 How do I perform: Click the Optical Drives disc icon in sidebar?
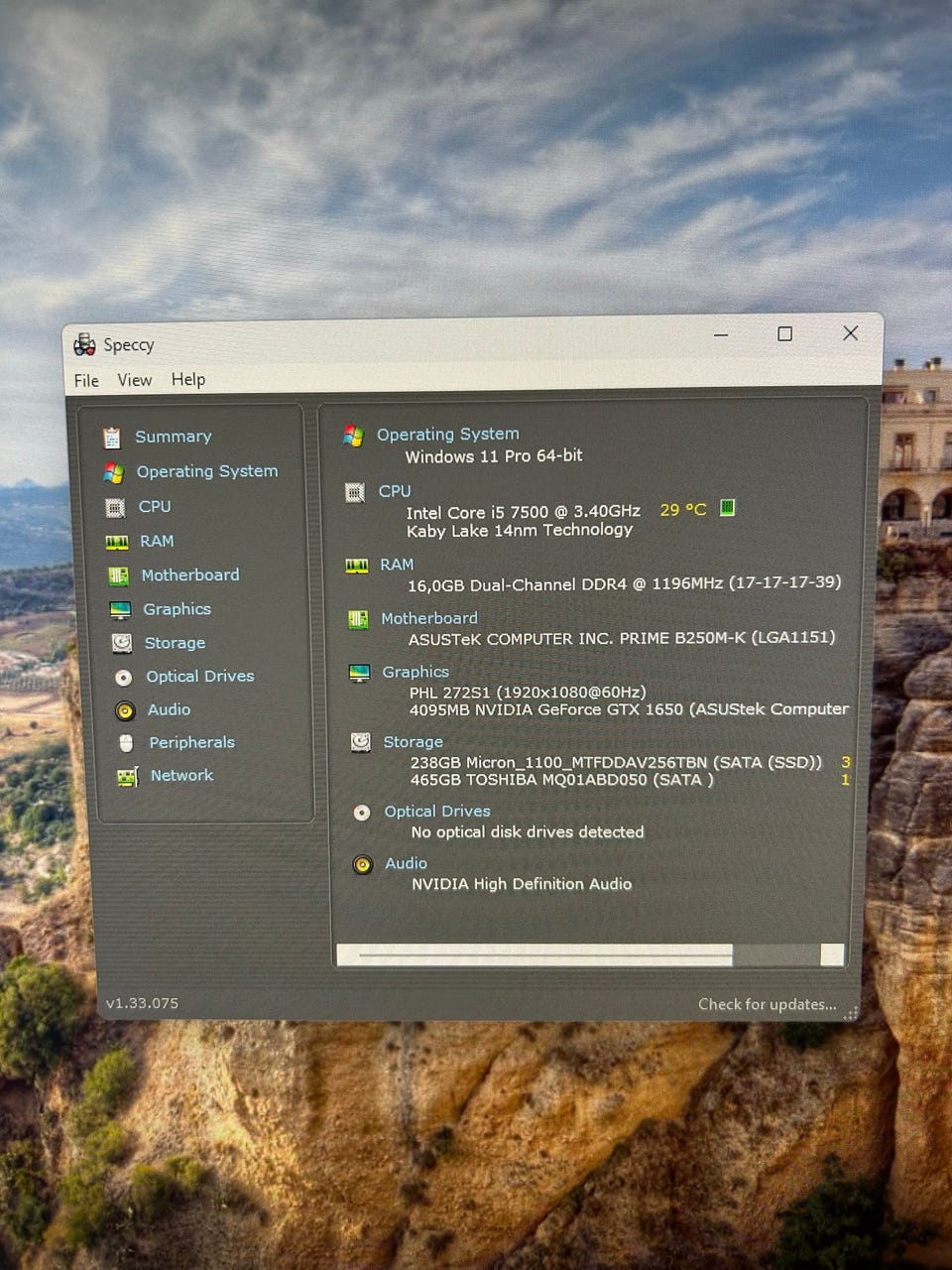124,678
